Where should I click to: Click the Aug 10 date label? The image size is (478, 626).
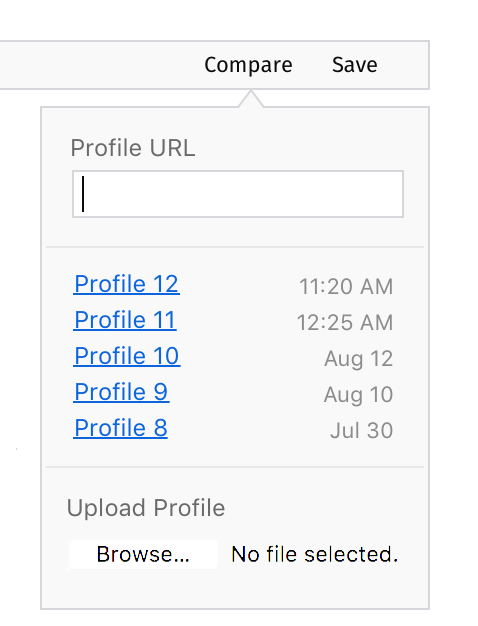[x=359, y=395]
